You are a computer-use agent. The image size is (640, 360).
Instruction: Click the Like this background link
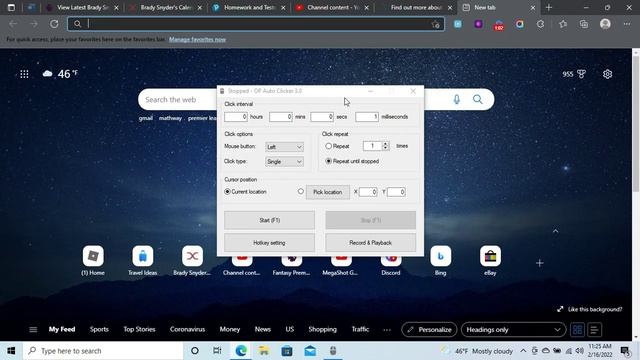tap(590, 309)
